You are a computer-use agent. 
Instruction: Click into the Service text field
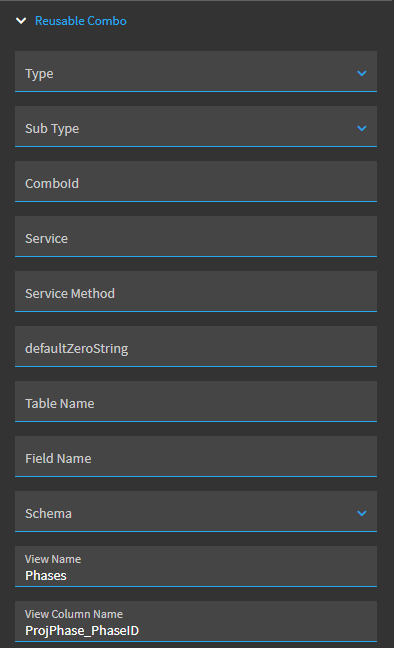point(196,236)
